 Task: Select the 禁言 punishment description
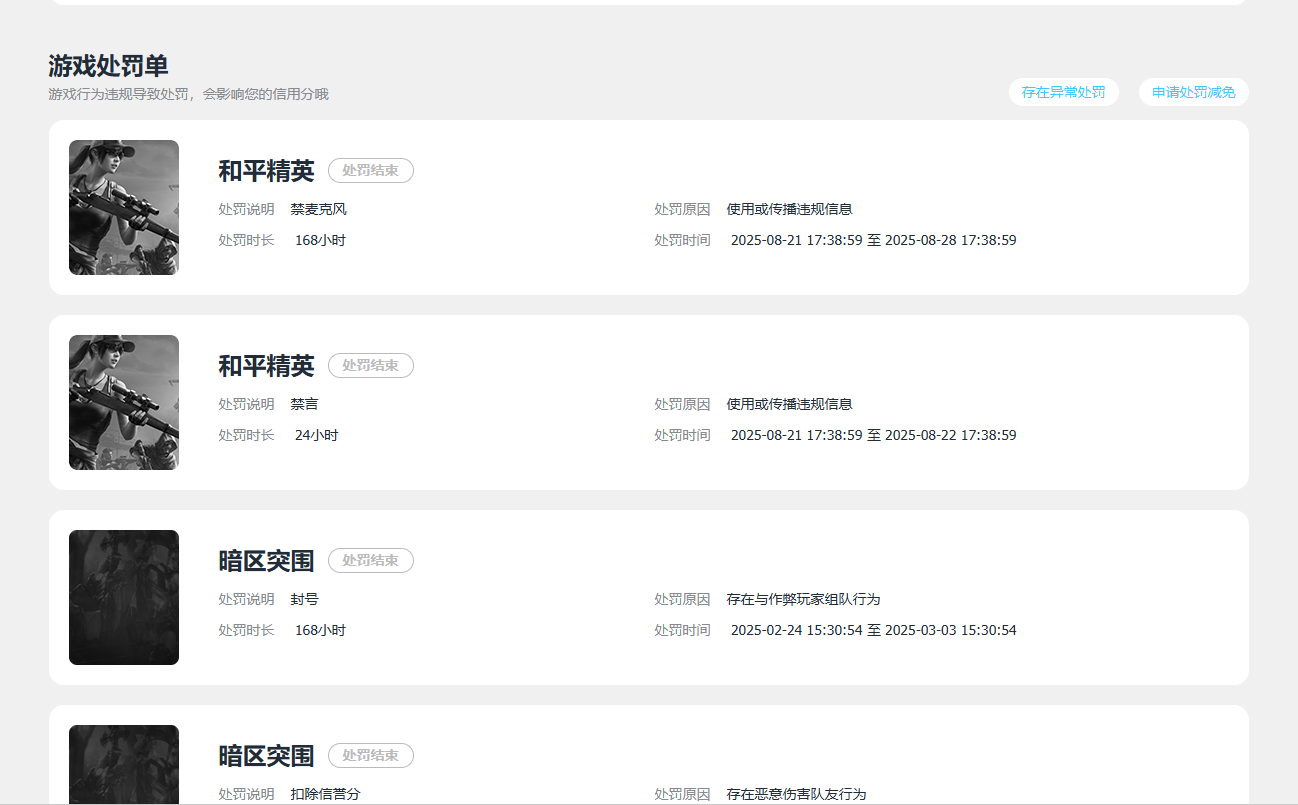[305, 404]
